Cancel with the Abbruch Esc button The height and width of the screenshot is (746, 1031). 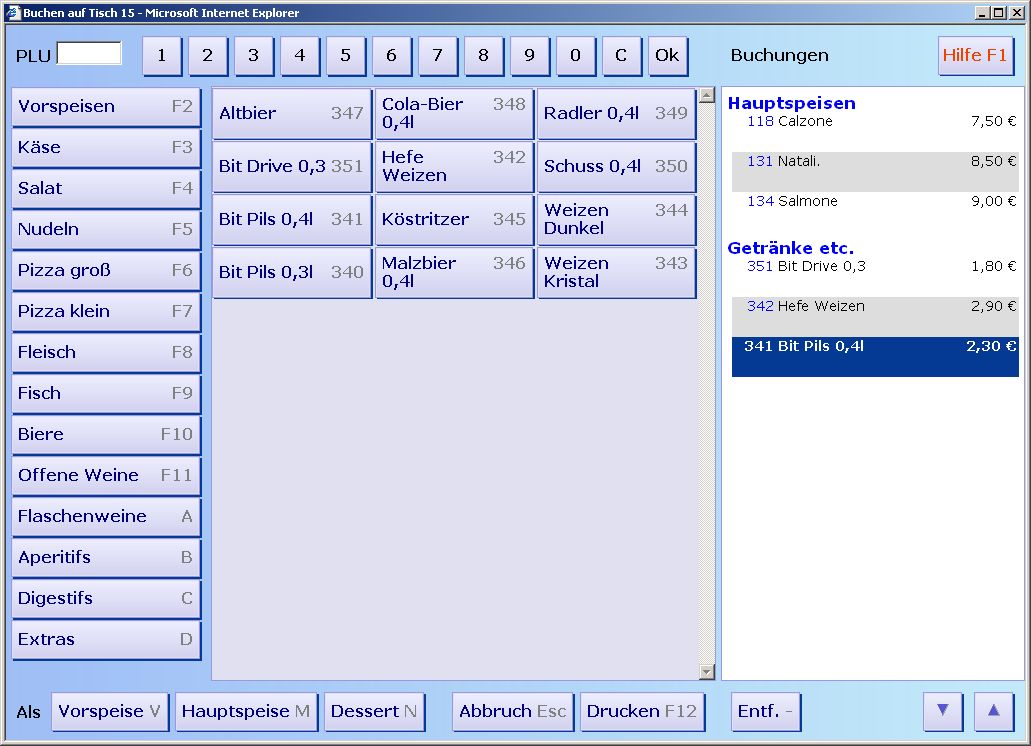coord(513,712)
